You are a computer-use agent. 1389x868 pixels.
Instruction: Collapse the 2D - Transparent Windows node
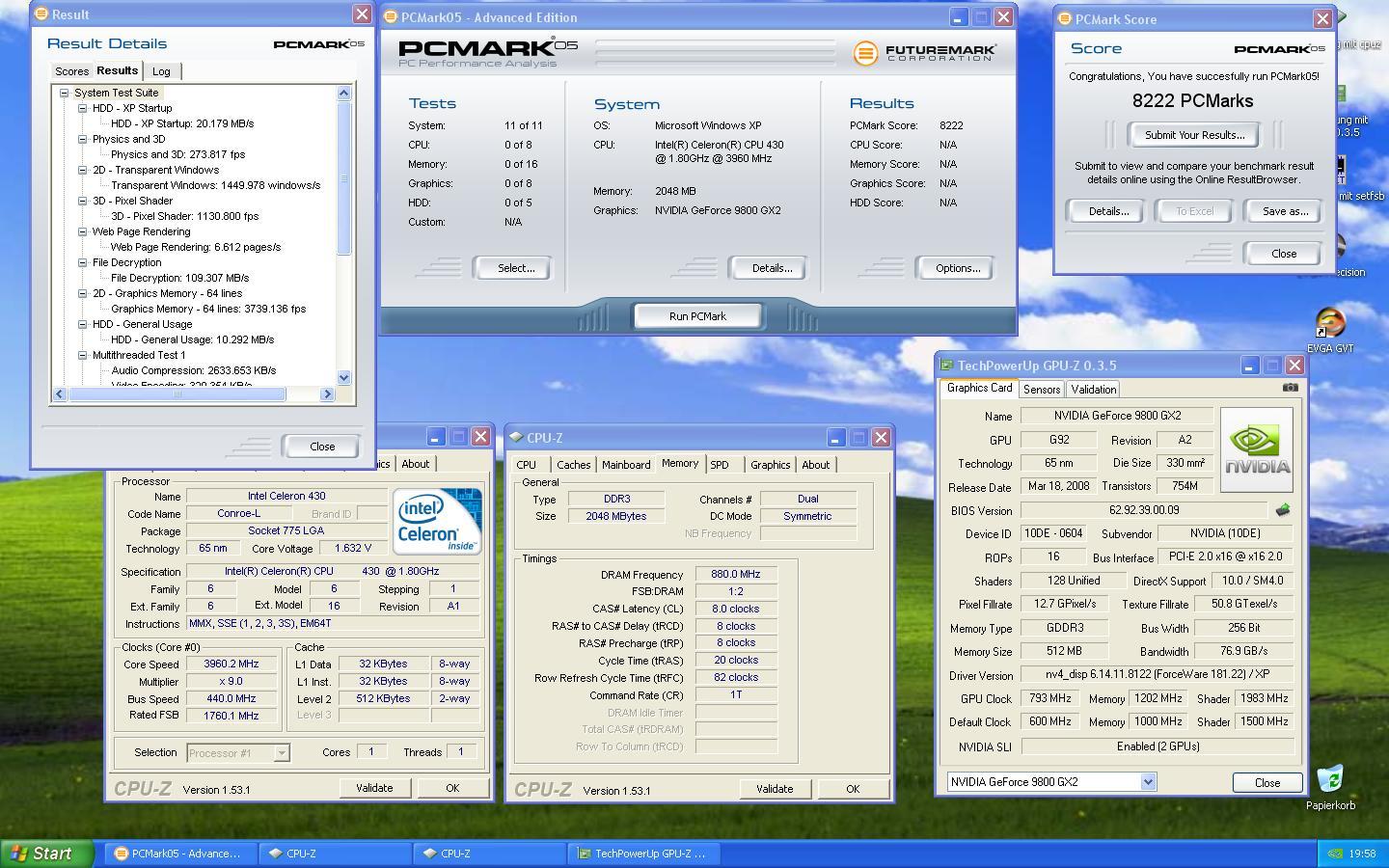[83, 171]
